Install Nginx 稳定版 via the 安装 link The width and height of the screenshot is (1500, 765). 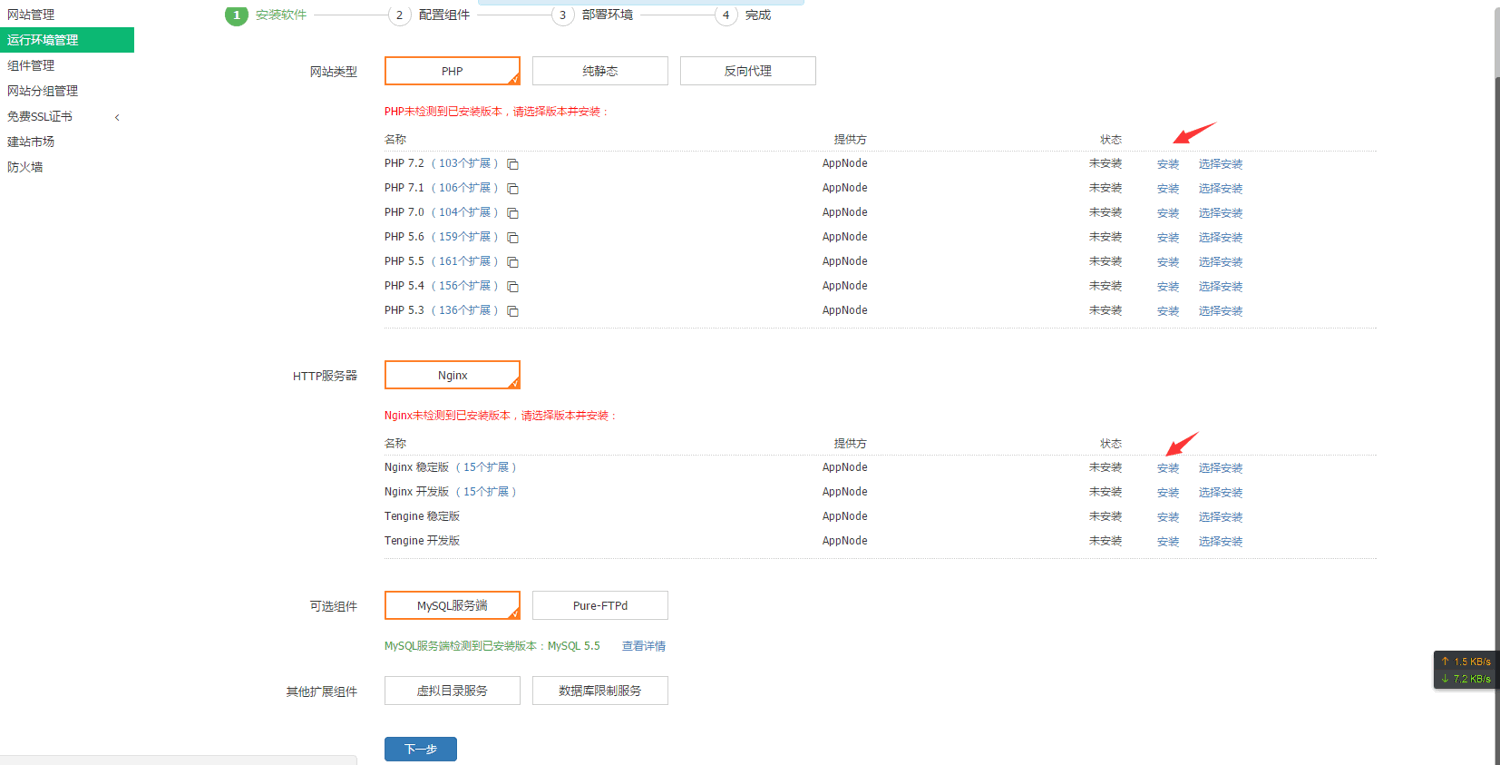point(1168,468)
